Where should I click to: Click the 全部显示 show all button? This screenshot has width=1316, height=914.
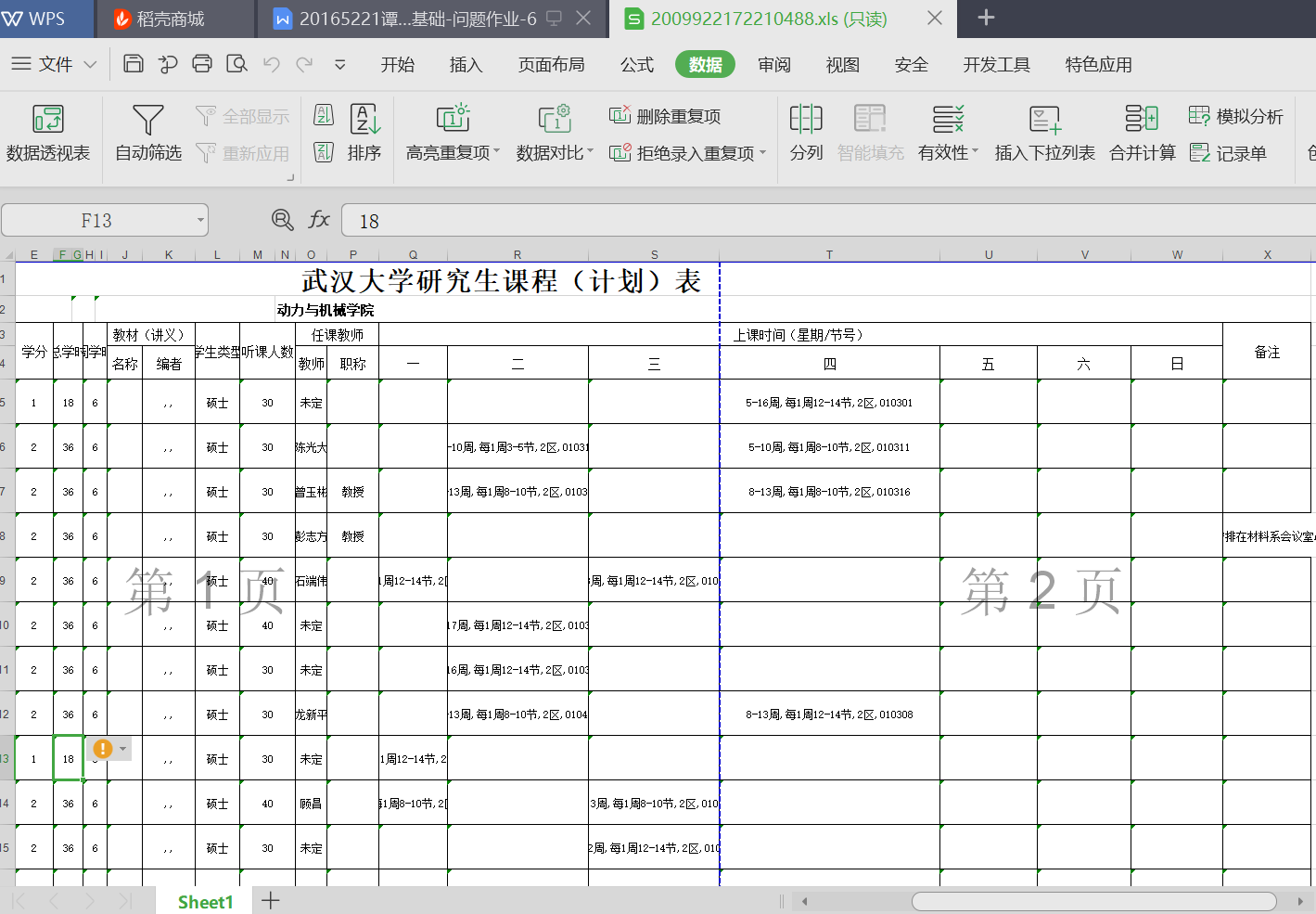pyautogui.click(x=243, y=116)
